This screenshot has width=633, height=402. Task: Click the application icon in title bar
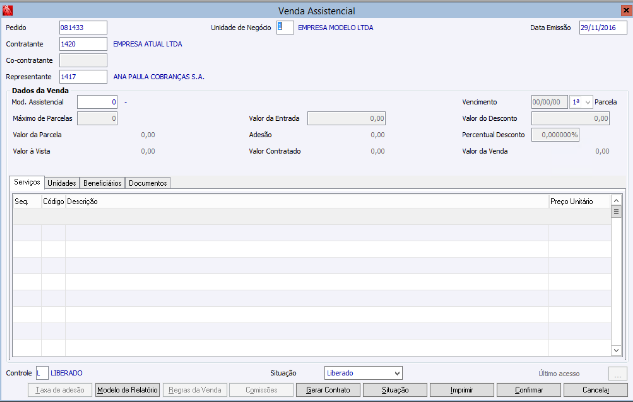point(7,10)
